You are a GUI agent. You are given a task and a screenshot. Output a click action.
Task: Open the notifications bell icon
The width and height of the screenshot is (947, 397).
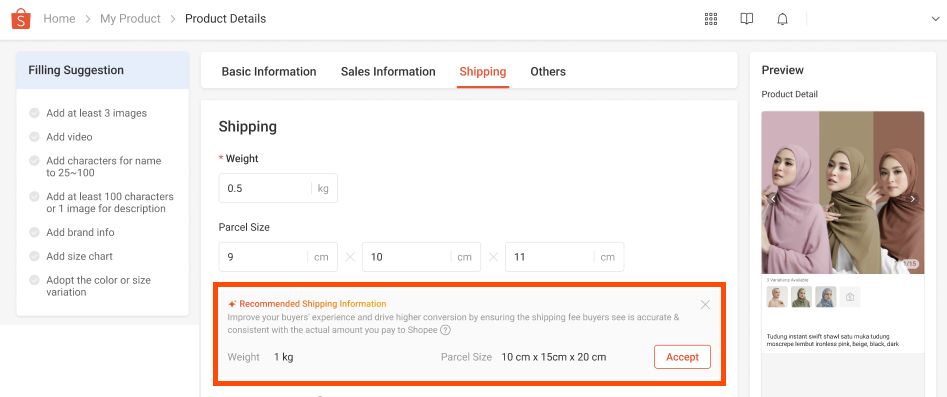click(x=782, y=19)
